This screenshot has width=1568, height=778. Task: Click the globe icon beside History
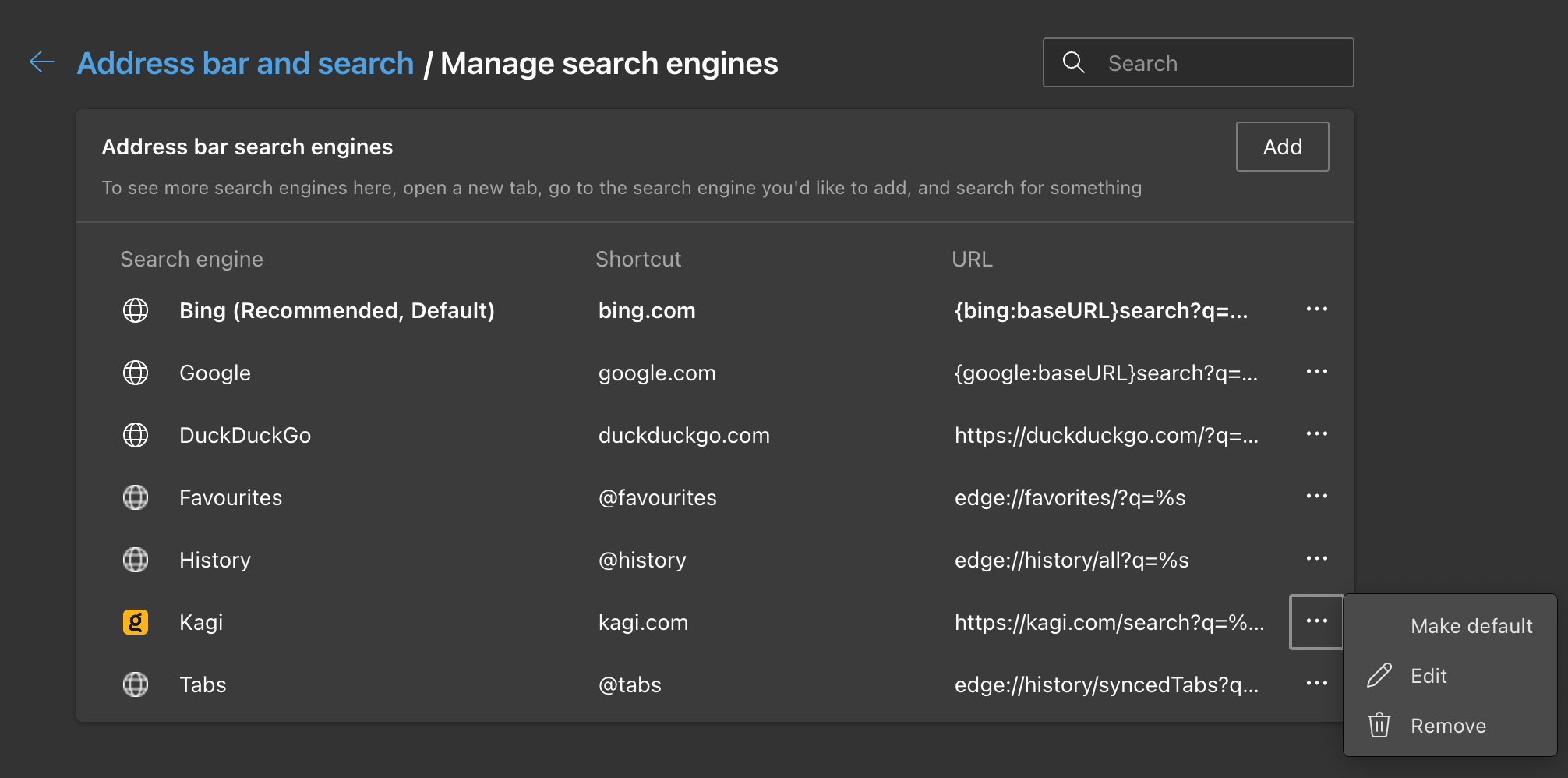click(136, 560)
